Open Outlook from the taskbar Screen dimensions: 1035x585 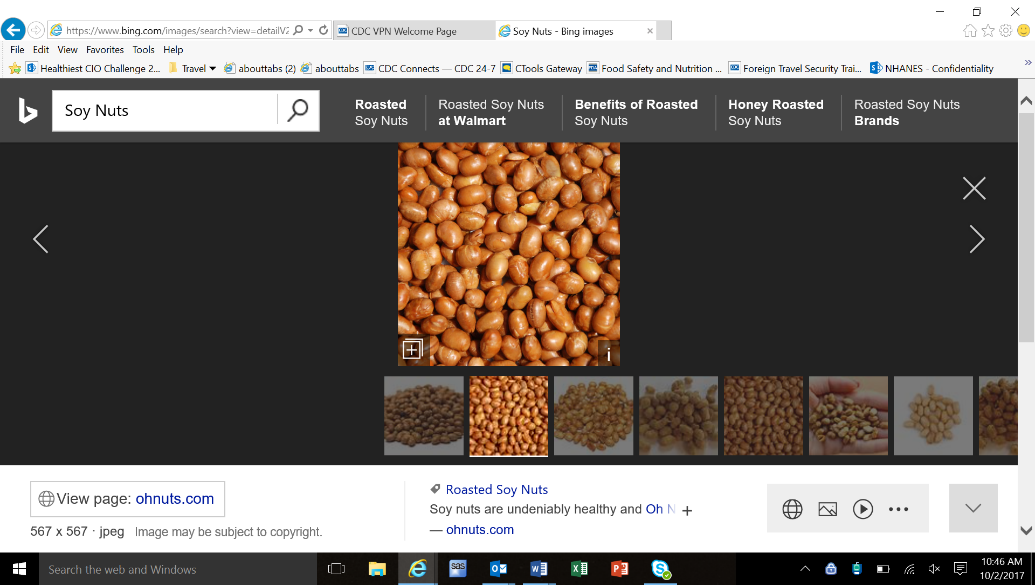(498, 569)
